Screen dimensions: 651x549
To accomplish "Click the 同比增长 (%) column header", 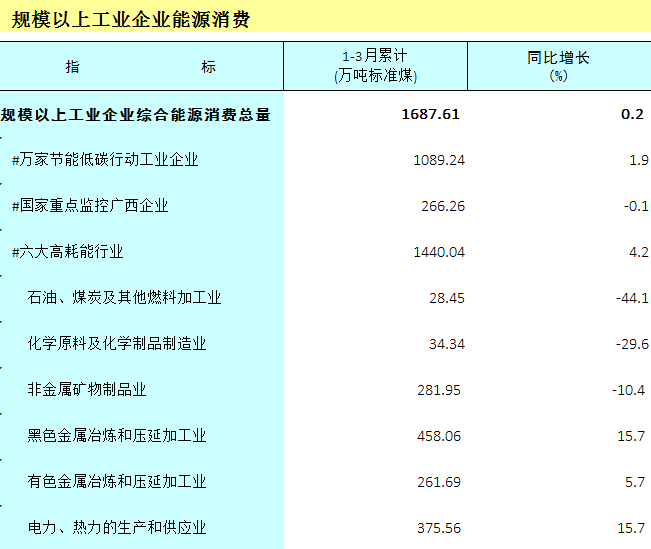I will coord(558,66).
